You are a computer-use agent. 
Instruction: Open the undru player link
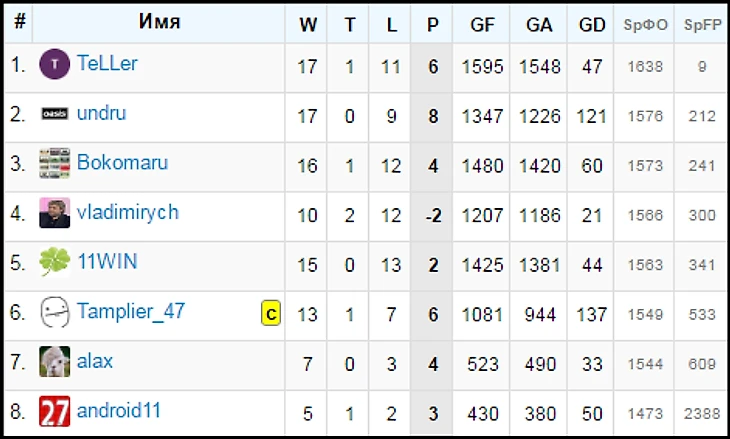click(104, 114)
